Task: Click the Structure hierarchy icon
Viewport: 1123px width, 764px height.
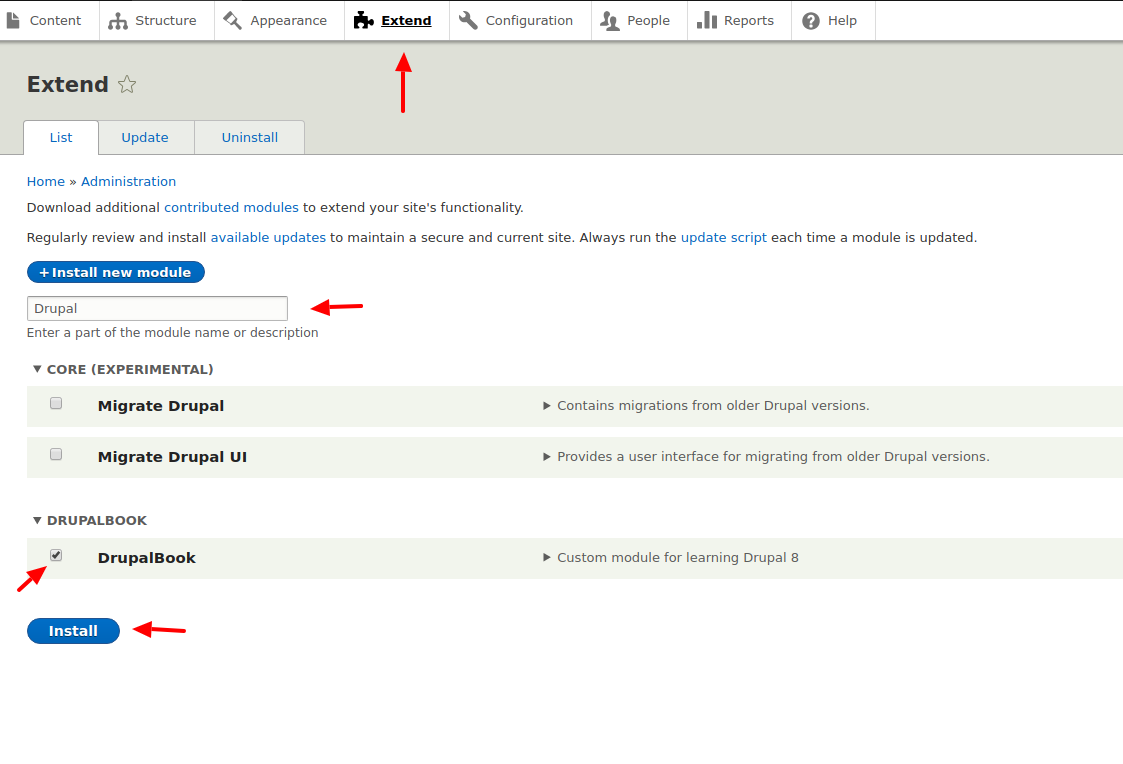Action: tap(118, 21)
